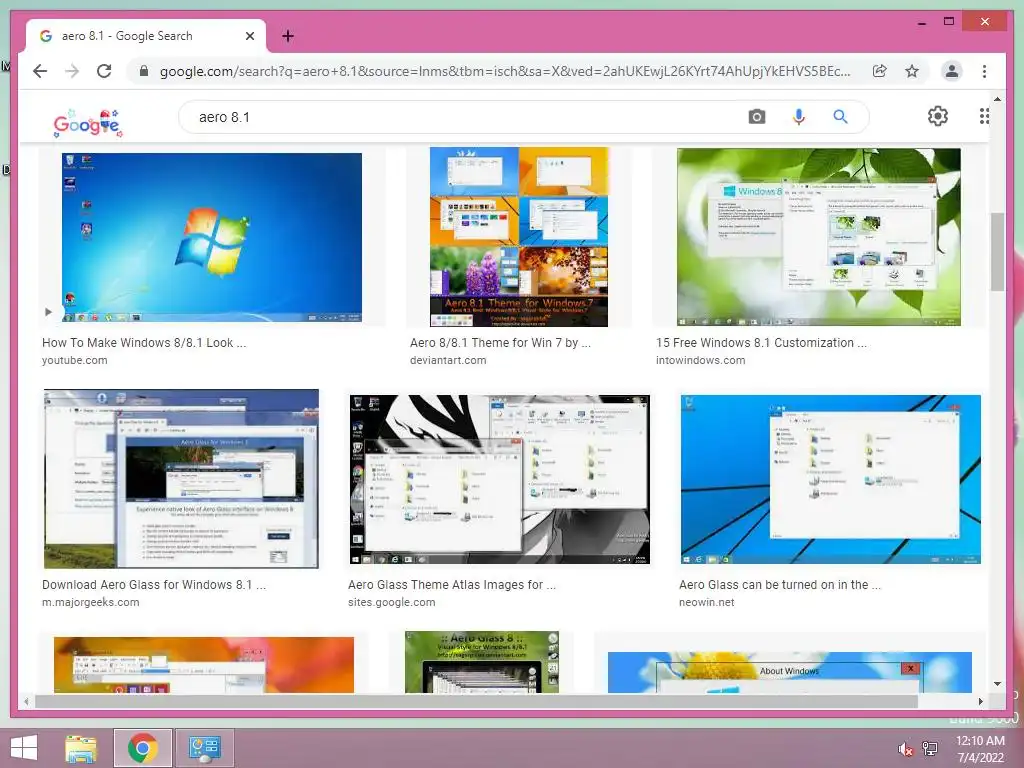Screen dimensions: 1024x768
Task: Bookmark this page with the star
Action: [x=912, y=71]
